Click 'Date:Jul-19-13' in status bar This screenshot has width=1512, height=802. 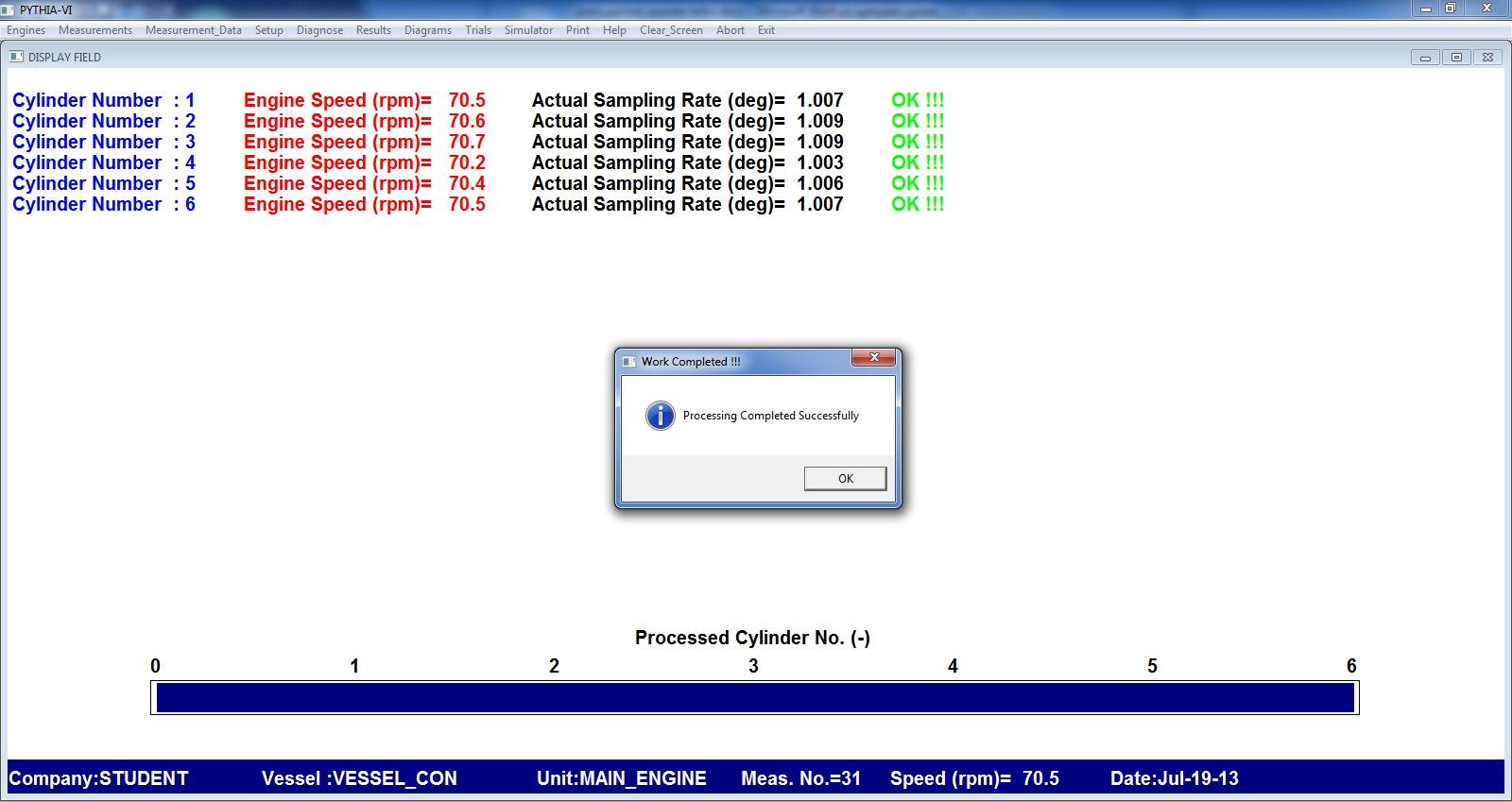pyautogui.click(x=1175, y=778)
